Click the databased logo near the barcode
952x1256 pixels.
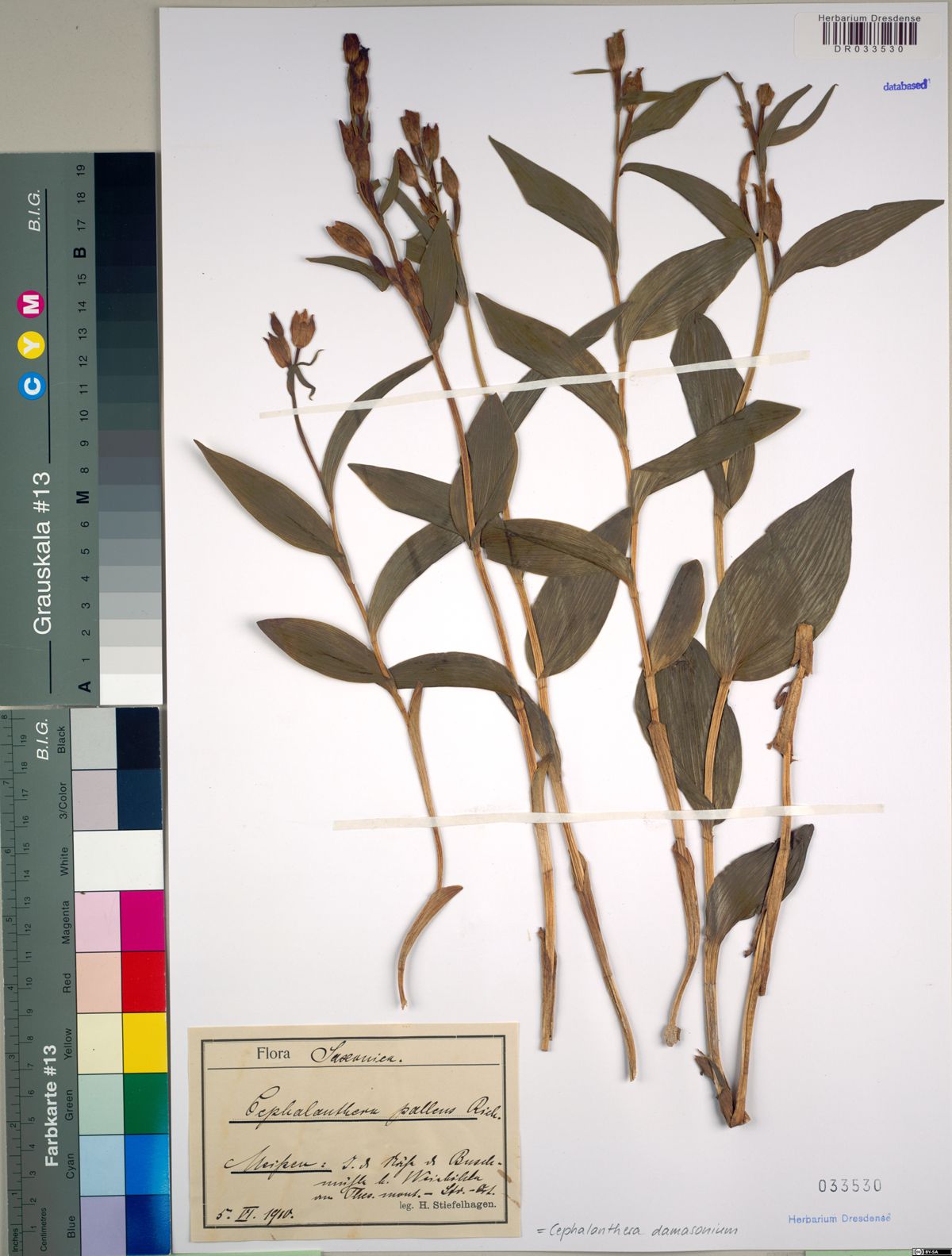point(905,86)
